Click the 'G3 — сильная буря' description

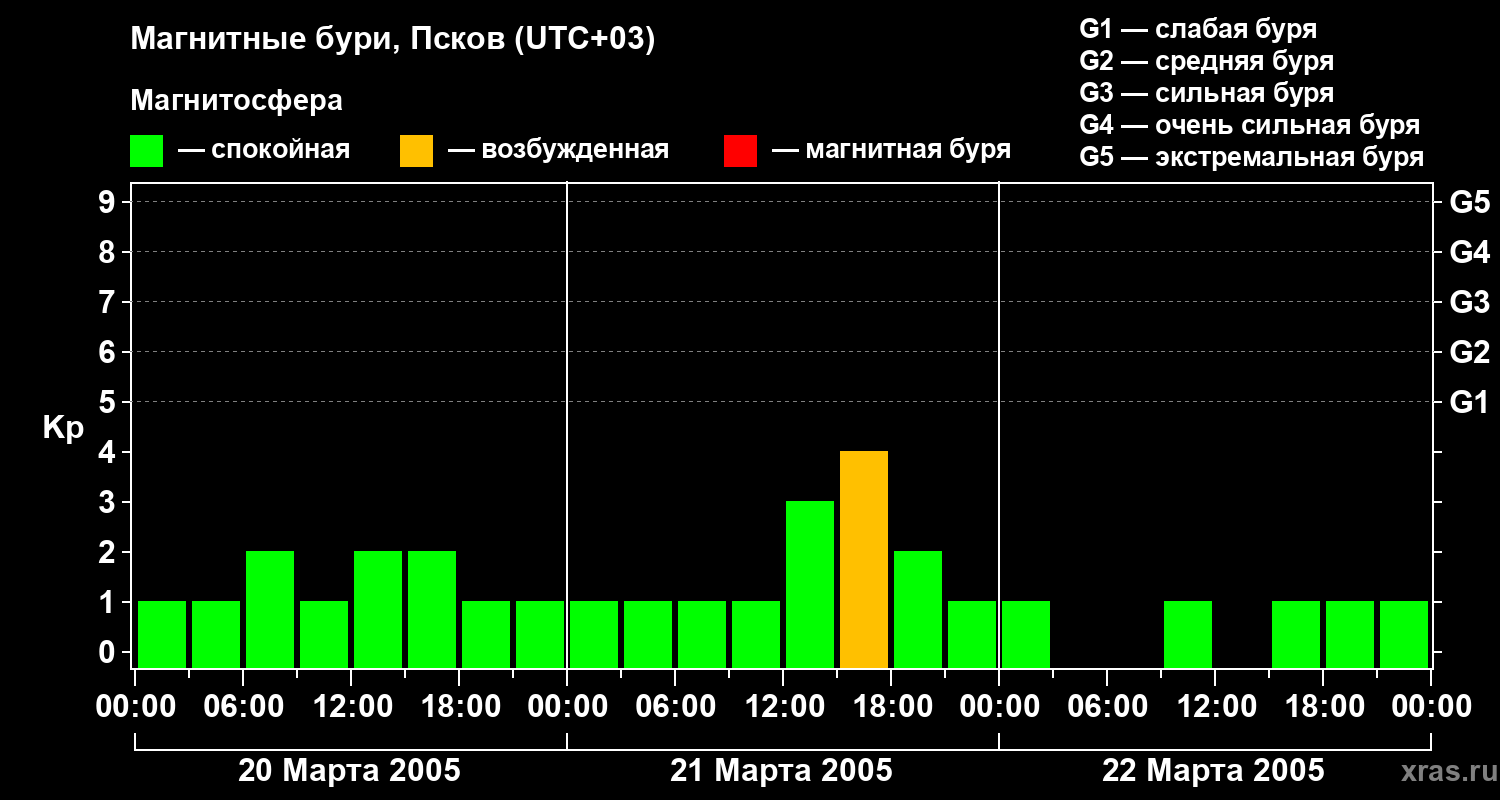coord(1206,93)
